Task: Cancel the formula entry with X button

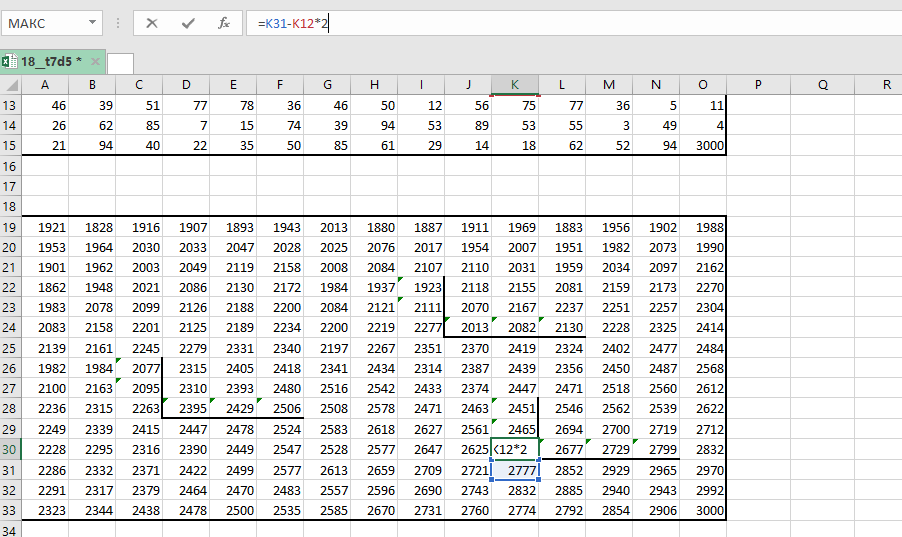Action: (152, 22)
